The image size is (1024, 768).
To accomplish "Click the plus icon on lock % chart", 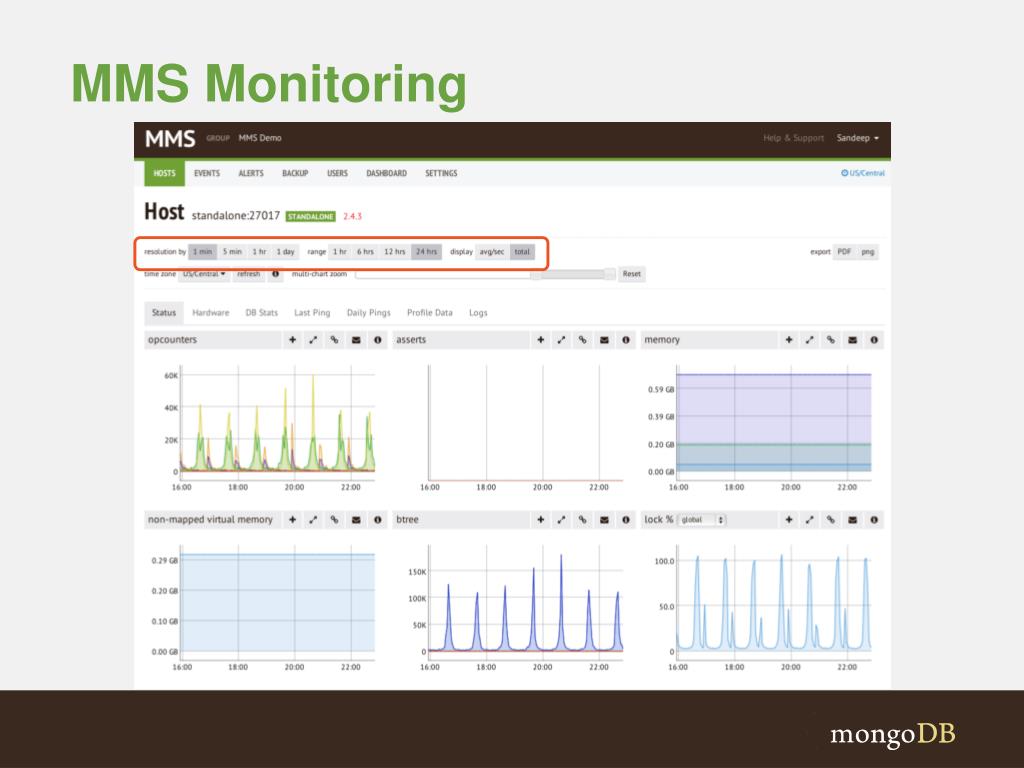I will click(789, 520).
